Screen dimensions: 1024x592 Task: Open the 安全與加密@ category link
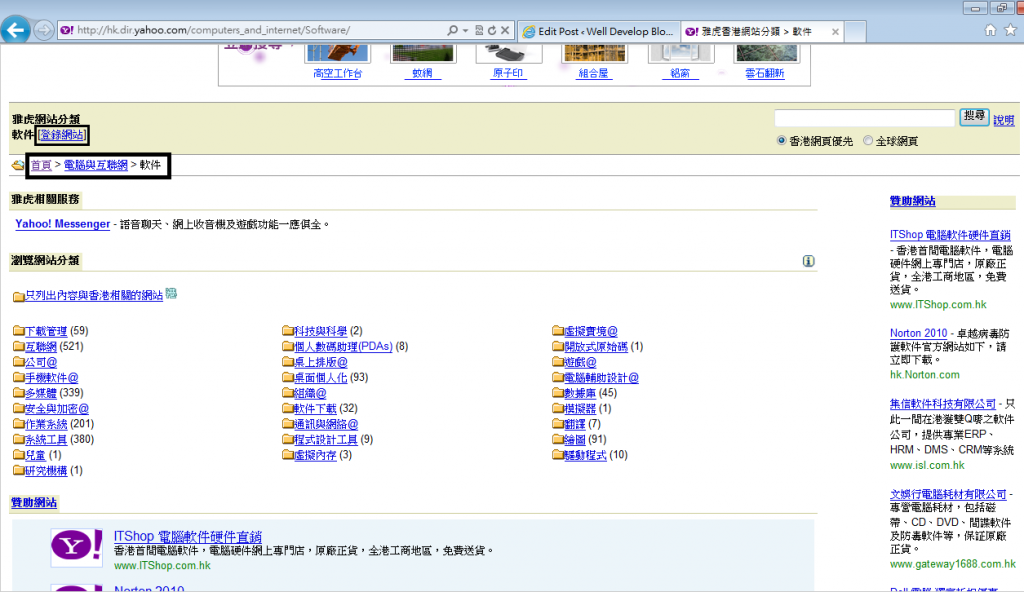tap(57, 408)
